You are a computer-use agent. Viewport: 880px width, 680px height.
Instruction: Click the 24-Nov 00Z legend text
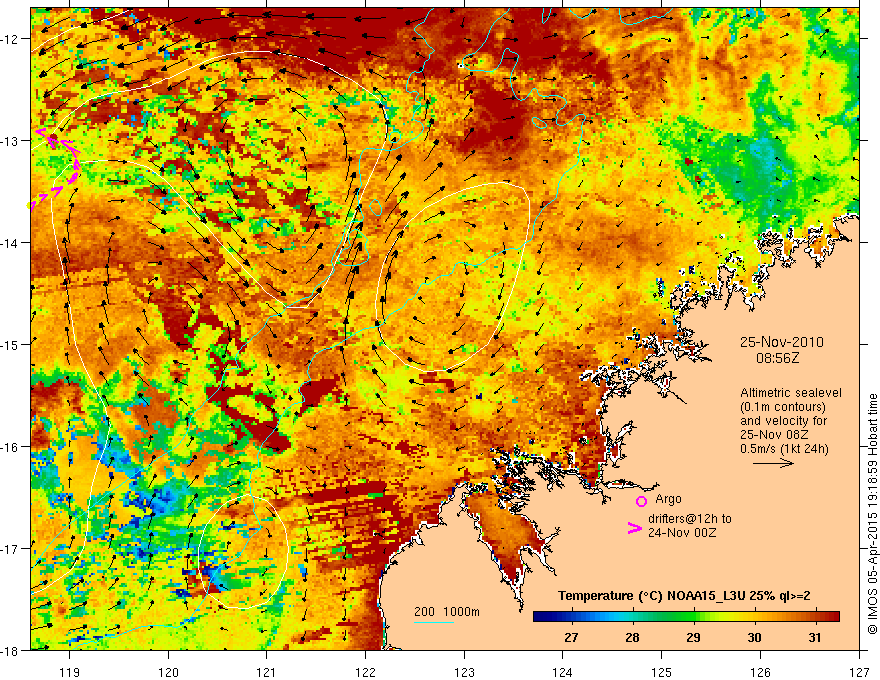coord(682,532)
